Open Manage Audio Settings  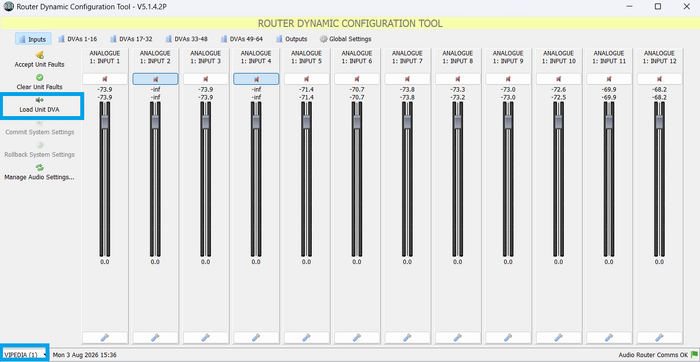[39, 172]
